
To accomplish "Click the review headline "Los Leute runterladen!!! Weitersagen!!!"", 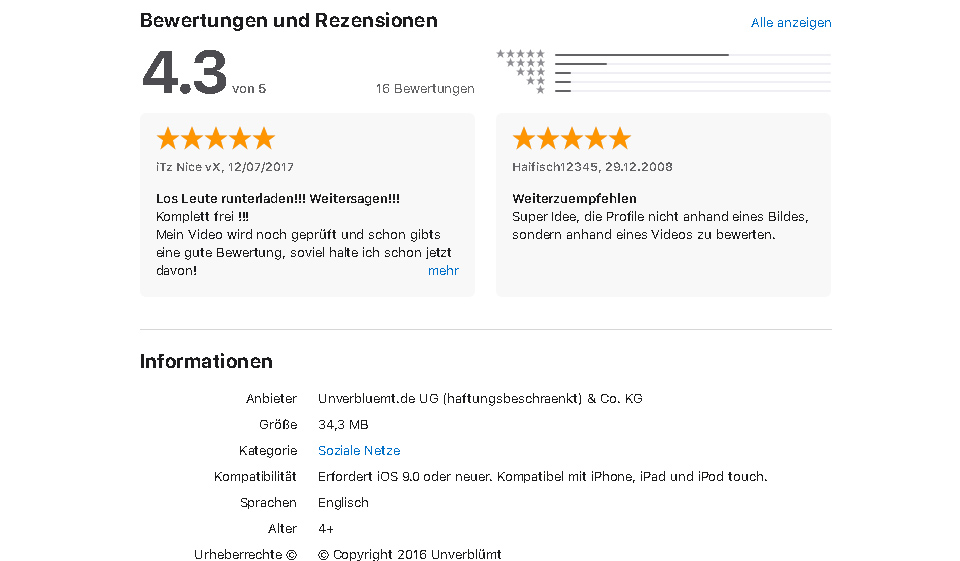I will click(x=278, y=199).
